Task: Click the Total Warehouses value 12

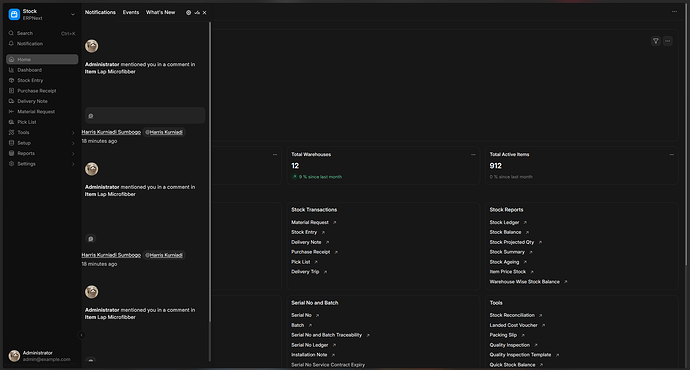Action: (295, 166)
